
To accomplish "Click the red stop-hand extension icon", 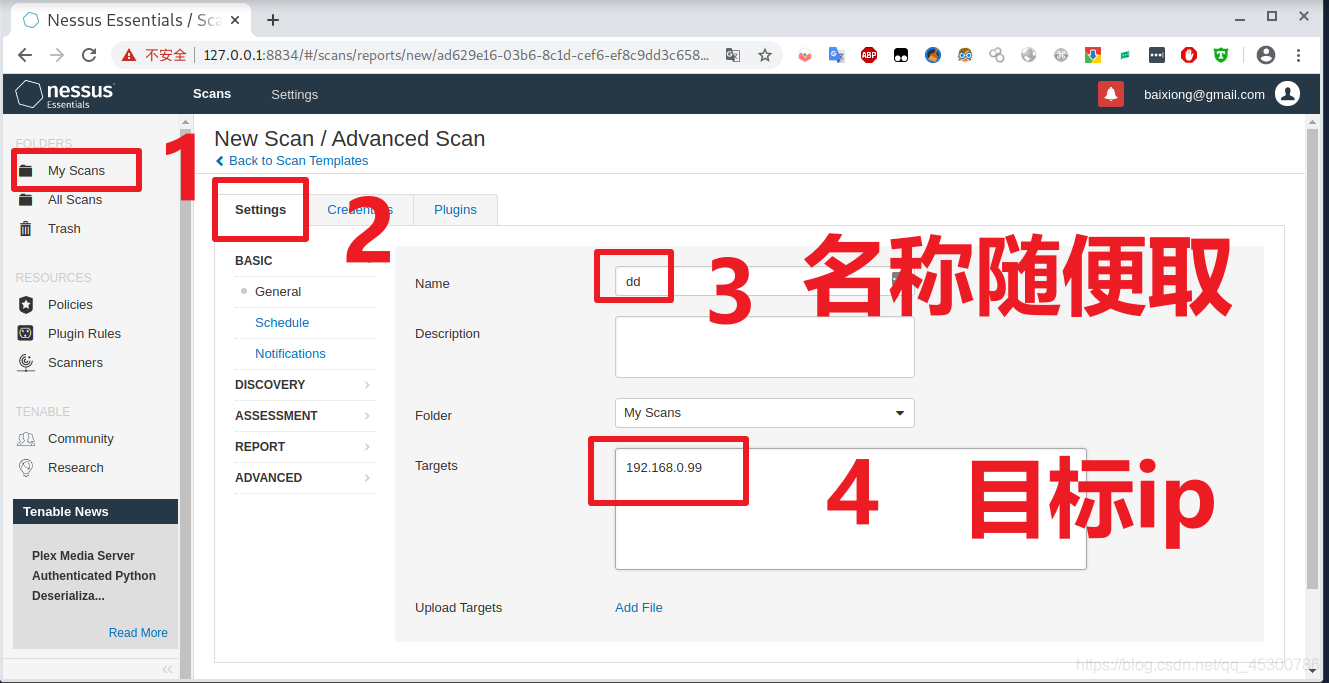I will click(x=1189, y=55).
